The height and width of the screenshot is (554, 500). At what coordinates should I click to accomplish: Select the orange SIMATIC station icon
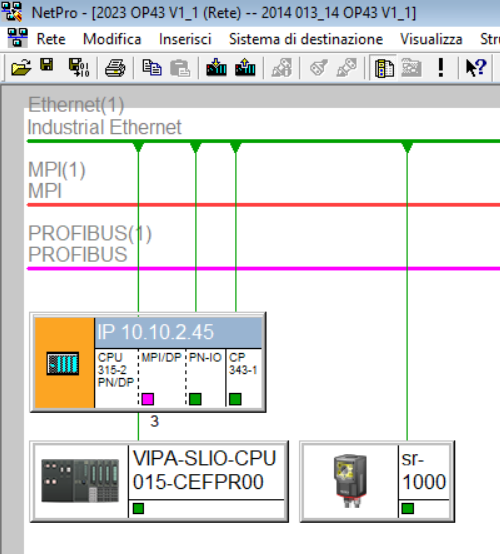(x=64, y=363)
